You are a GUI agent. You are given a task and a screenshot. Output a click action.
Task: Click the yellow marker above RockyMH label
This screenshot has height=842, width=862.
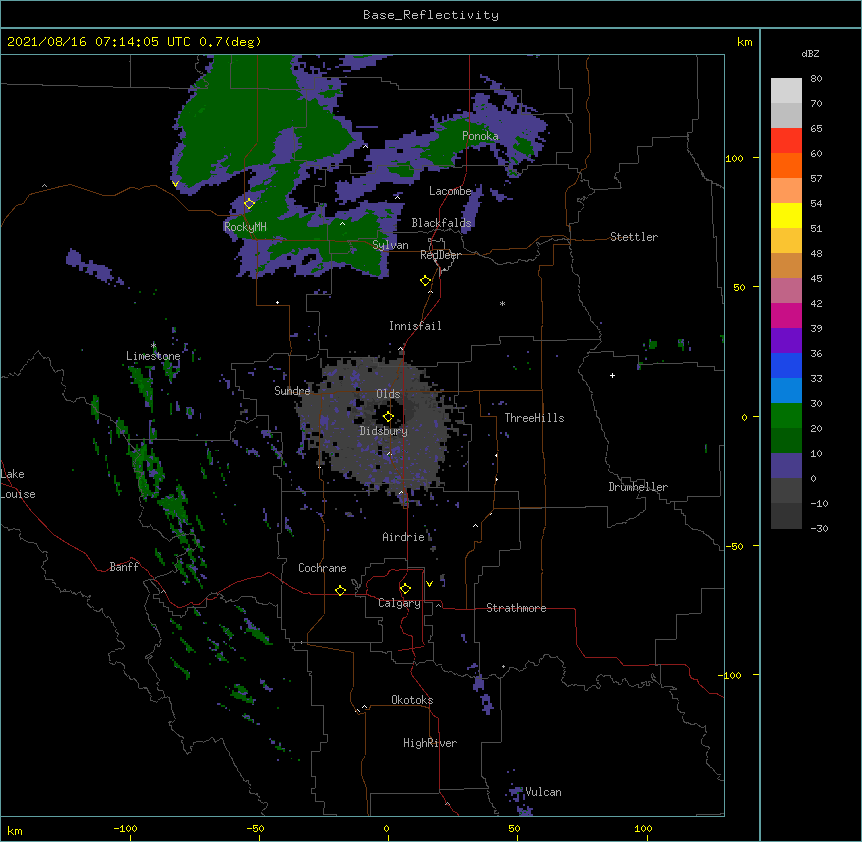point(249,204)
